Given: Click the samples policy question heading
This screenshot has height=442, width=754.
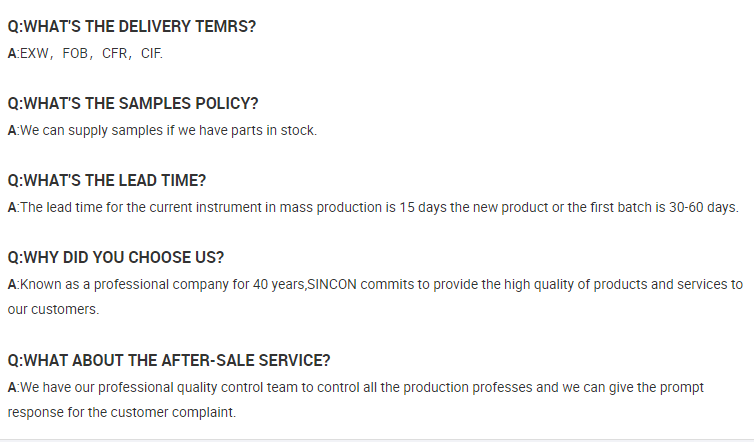Looking at the screenshot, I should pos(133,104).
